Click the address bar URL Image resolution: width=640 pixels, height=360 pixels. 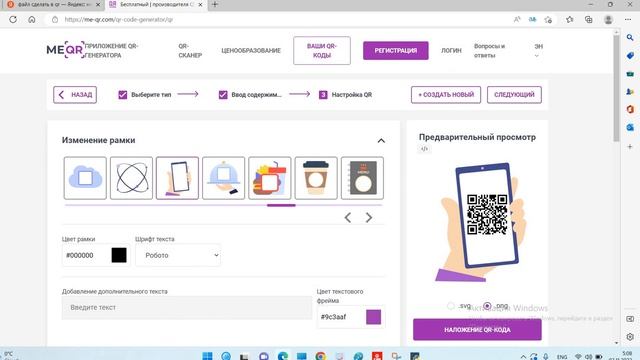(x=119, y=19)
